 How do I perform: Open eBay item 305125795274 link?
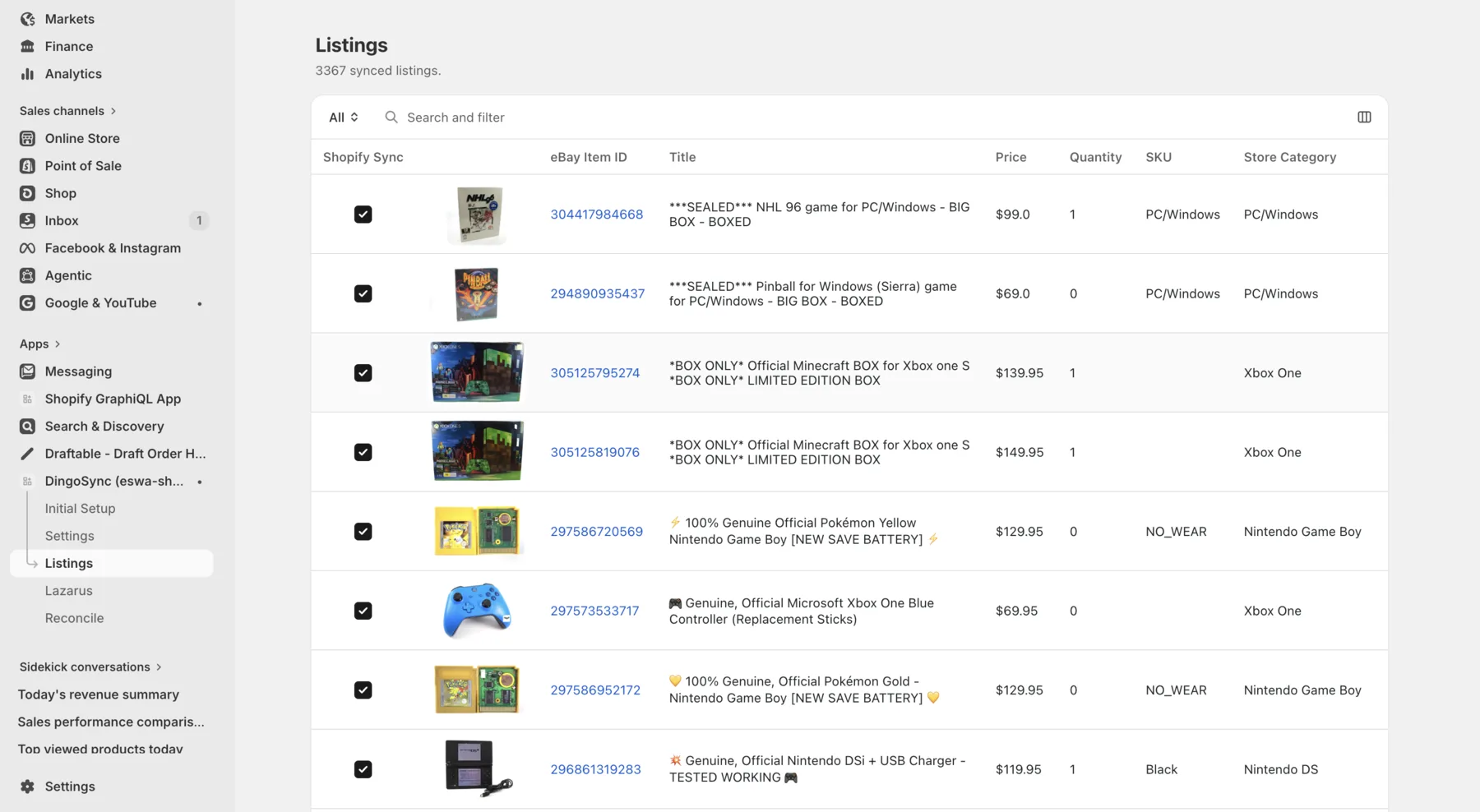[595, 373]
